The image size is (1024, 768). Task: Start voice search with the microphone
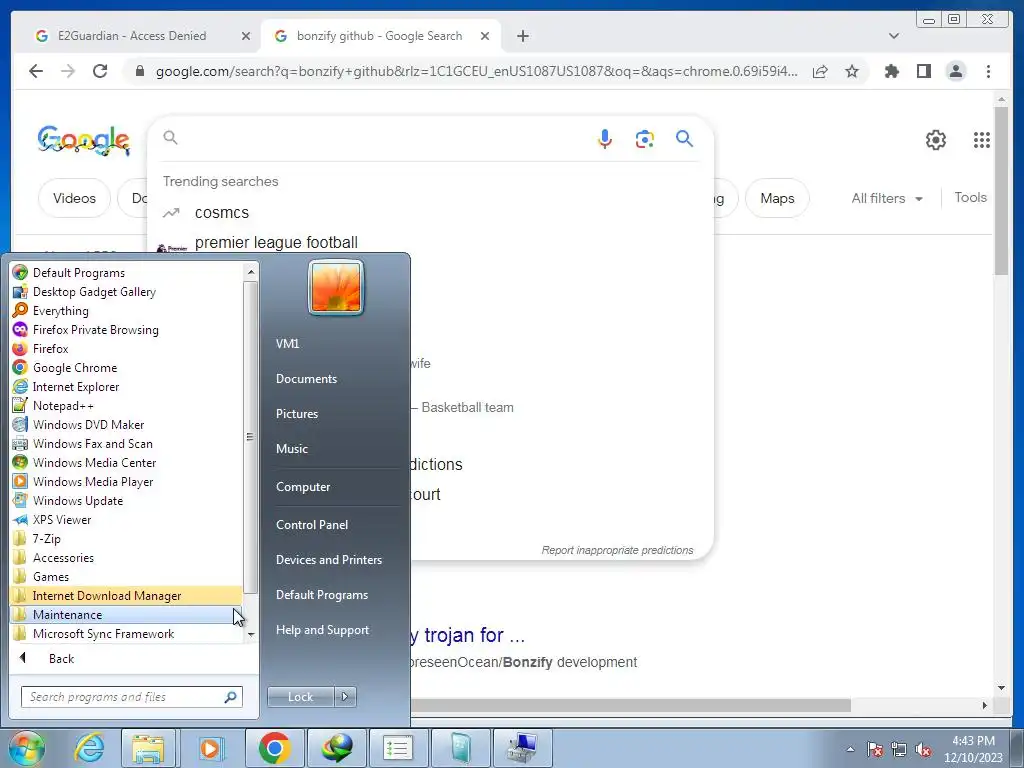[605, 138]
